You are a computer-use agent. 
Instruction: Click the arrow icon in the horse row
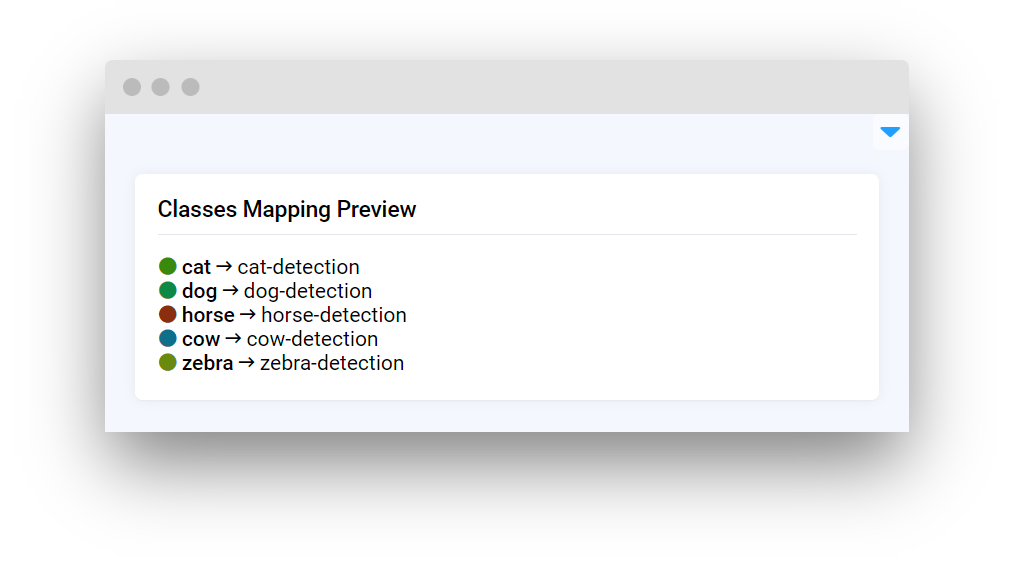248,314
